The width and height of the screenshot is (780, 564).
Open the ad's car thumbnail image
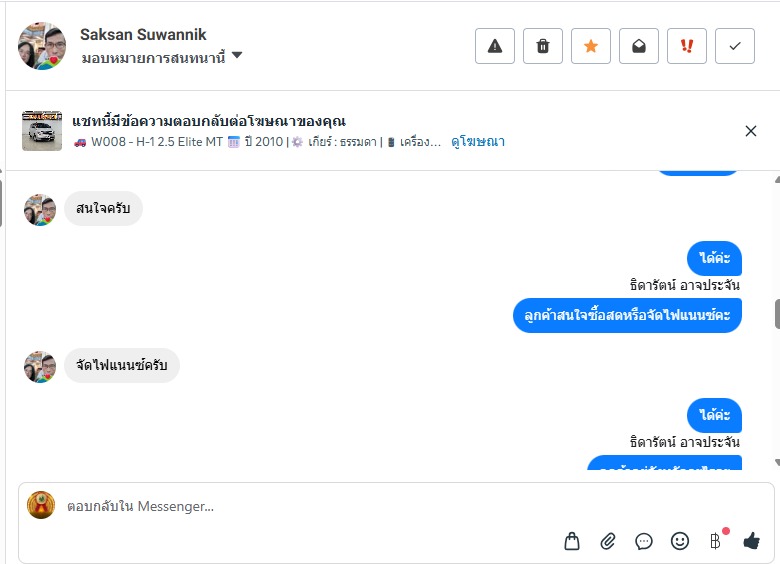point(42,131)
